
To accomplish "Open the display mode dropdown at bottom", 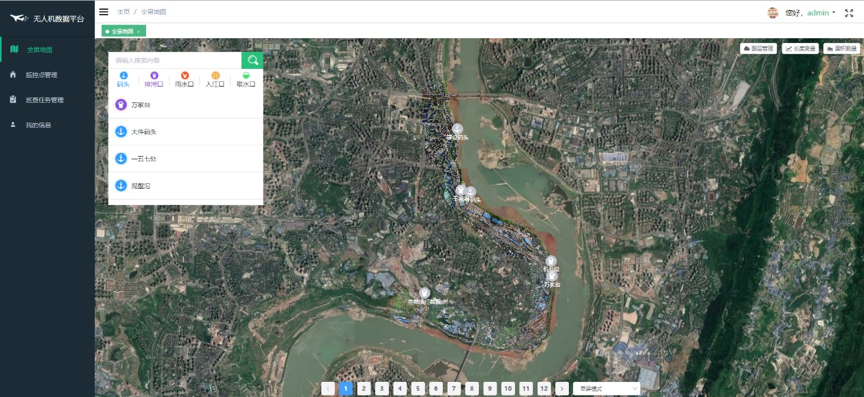I will 607,389.
